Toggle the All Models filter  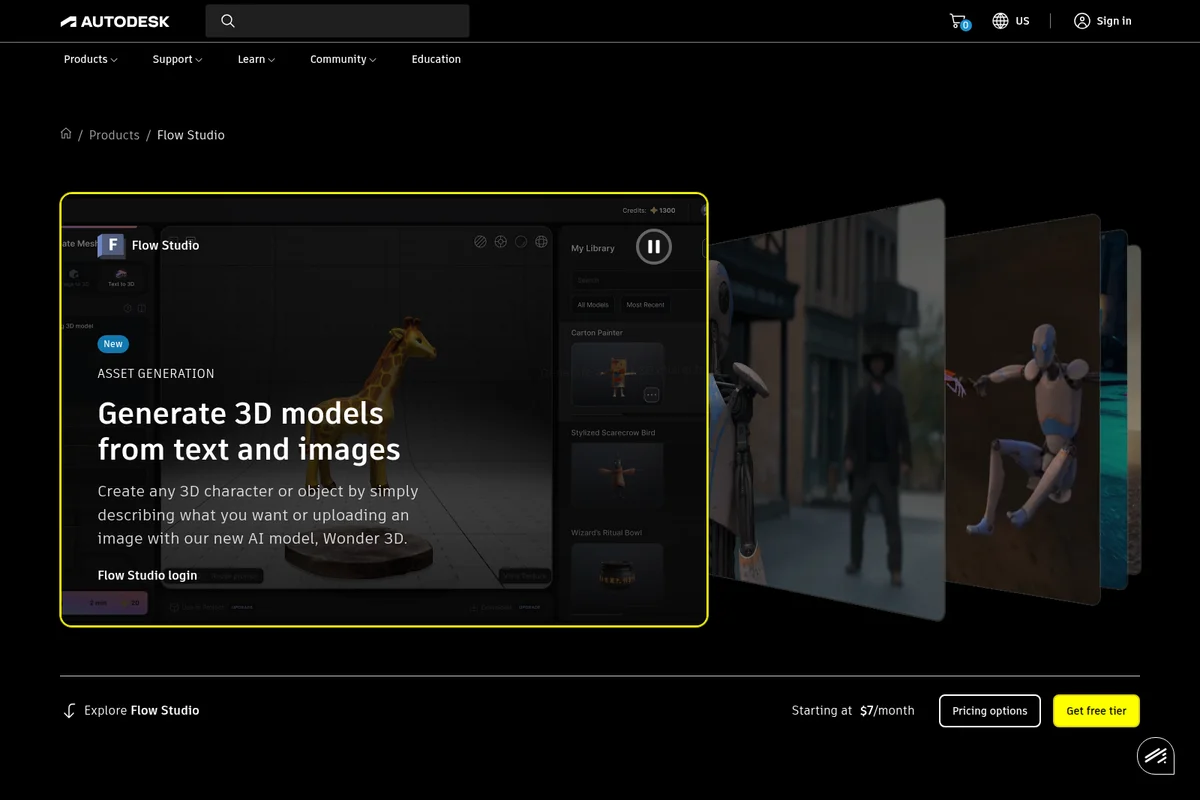[592, 304]
